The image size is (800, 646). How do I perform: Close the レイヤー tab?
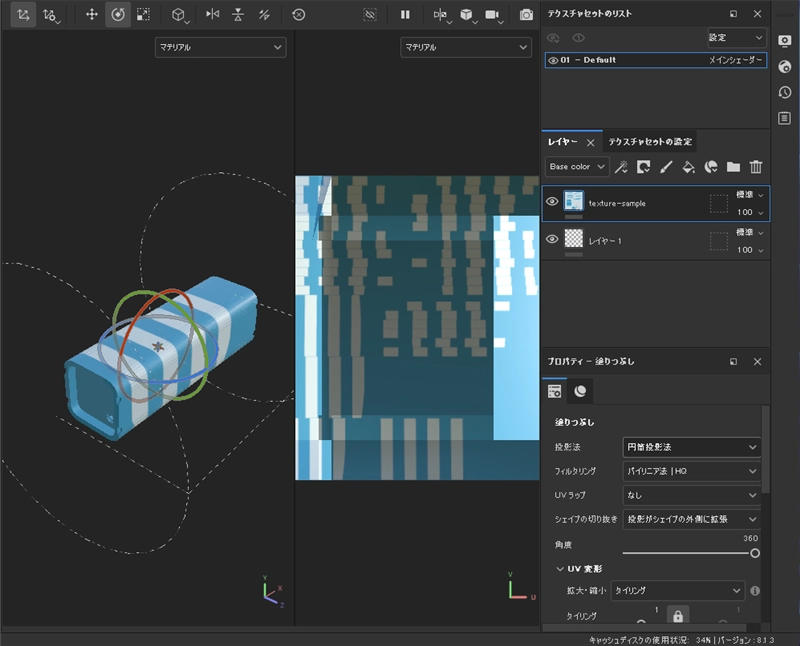pos(590,143)
